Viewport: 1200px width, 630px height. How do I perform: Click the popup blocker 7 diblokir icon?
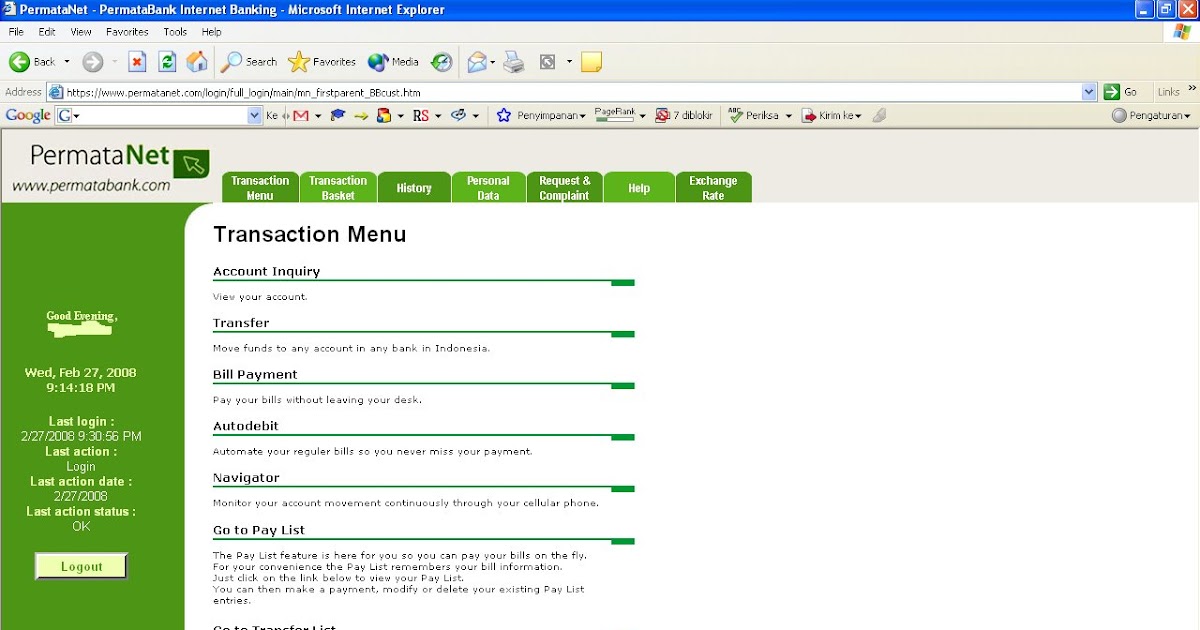click(x=684, y=116)
